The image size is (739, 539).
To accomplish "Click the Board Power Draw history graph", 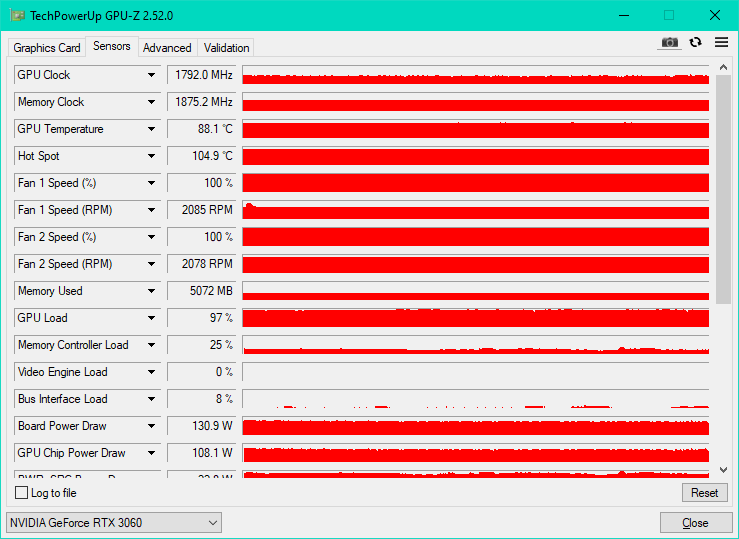I will (x=476, y=425).
